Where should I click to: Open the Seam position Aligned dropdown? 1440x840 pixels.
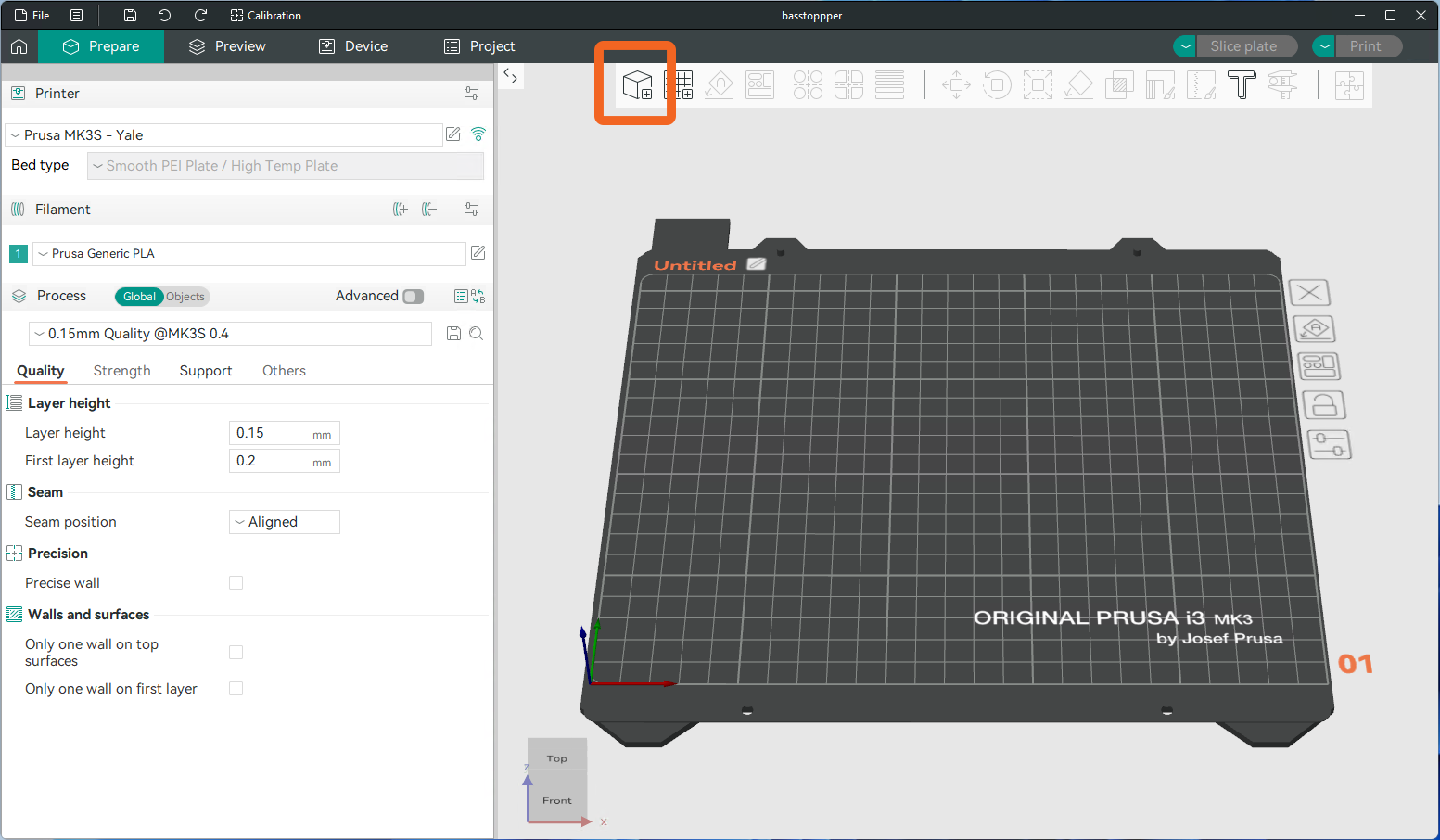(284, 522)
